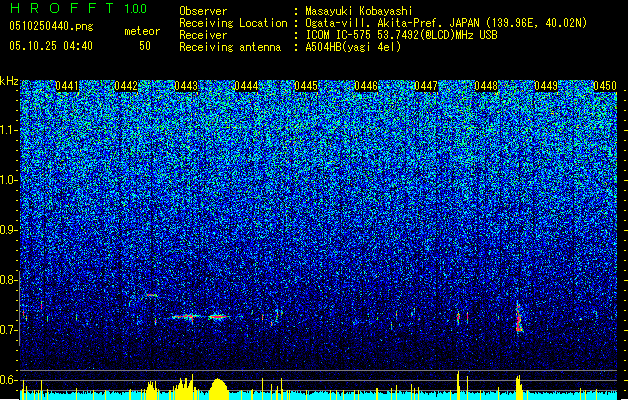
Task: Click the receiver text ICOM IC-575 53.7492
Action: [401, 35]
